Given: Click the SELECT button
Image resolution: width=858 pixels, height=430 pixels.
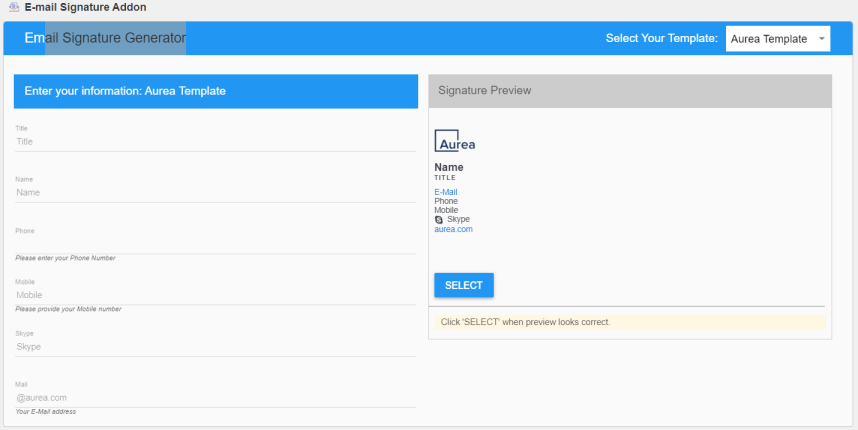Looking at the screenshot, I should (x=464, y=285).
